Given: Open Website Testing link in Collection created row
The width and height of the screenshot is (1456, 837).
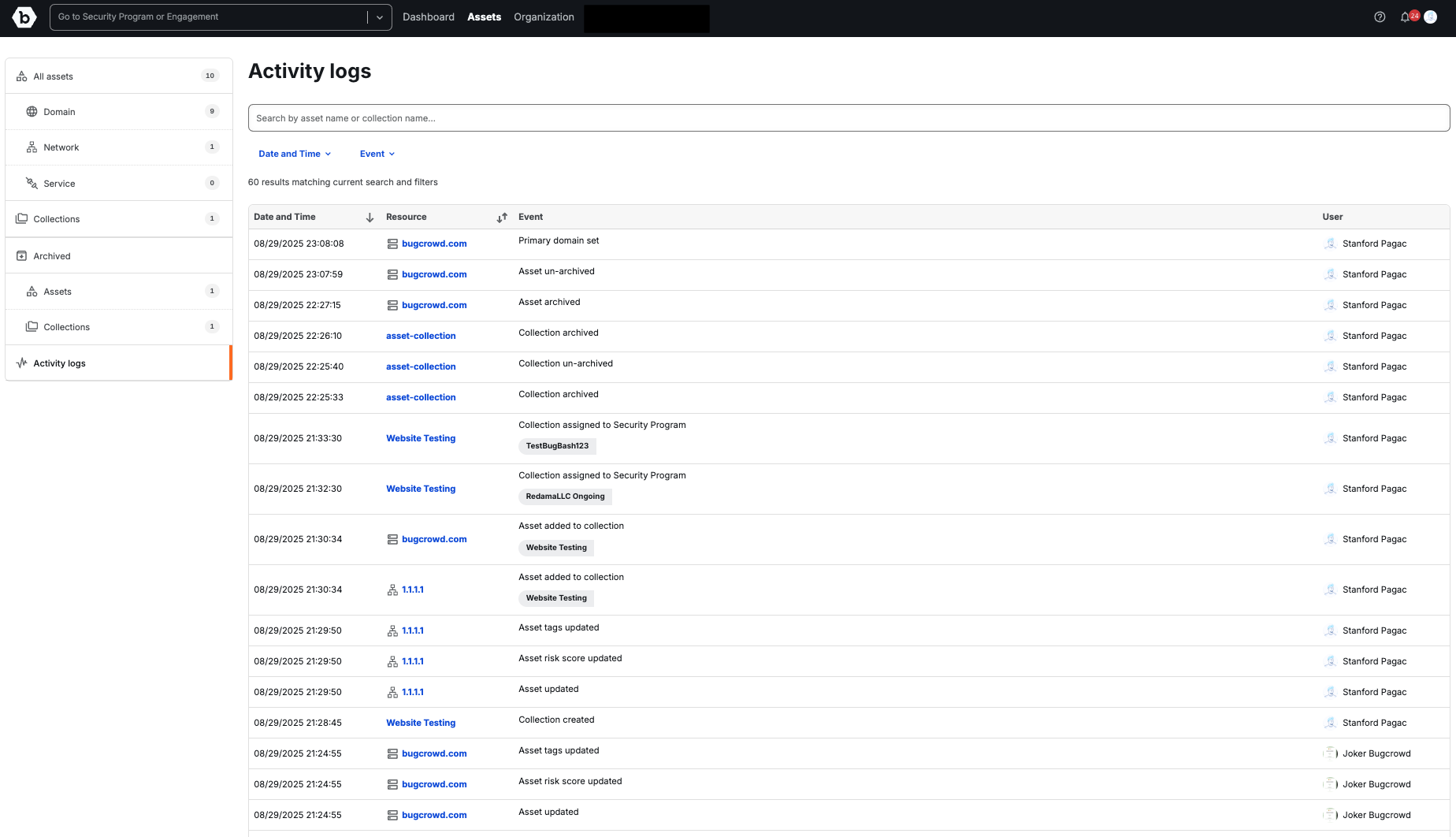Looking at the screenshot, I should (x=421, y=724).
